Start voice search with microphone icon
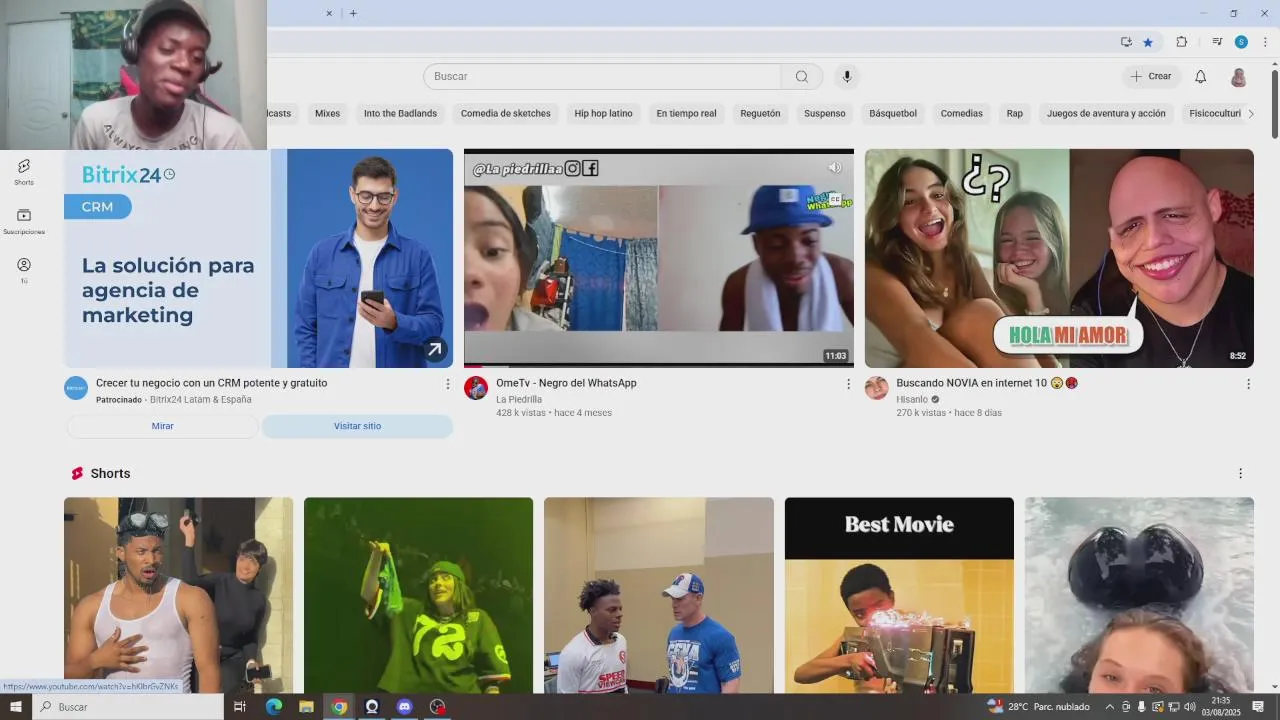The width and height of the screenshot is (1280, 720). (847, 77)
